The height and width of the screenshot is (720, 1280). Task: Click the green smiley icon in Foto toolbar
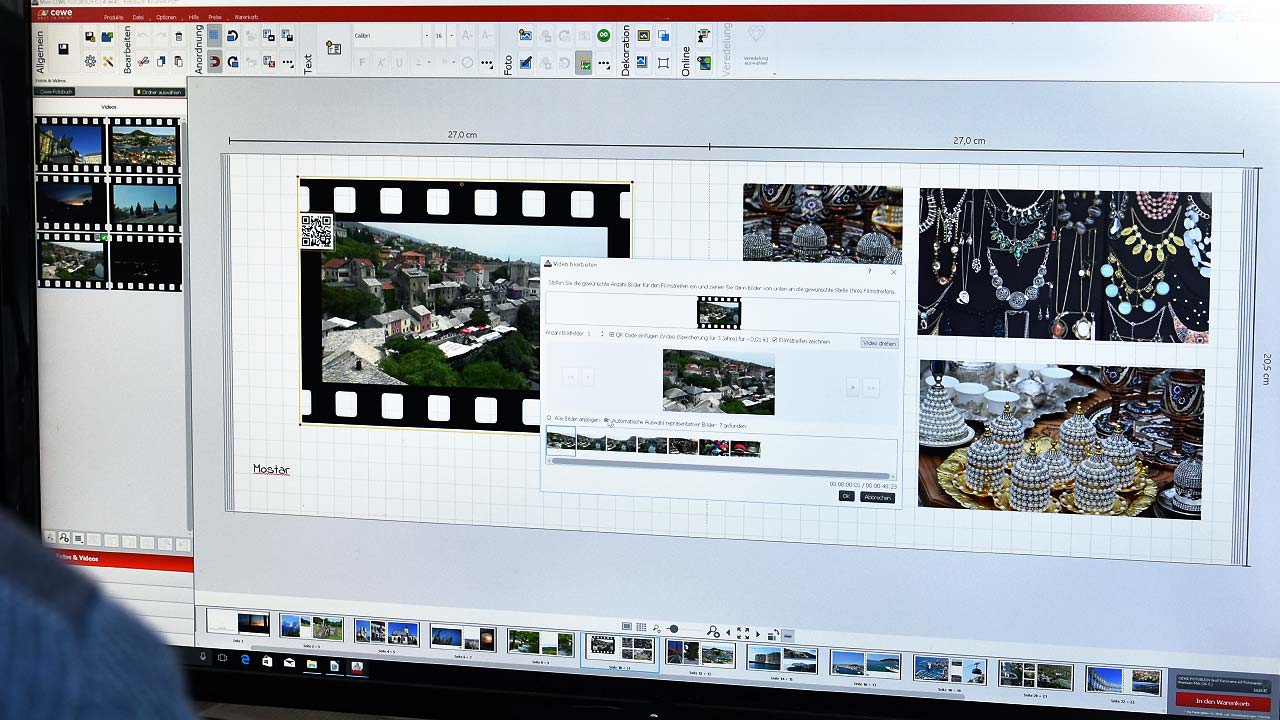pyautogui.click(x=604, y=35)
